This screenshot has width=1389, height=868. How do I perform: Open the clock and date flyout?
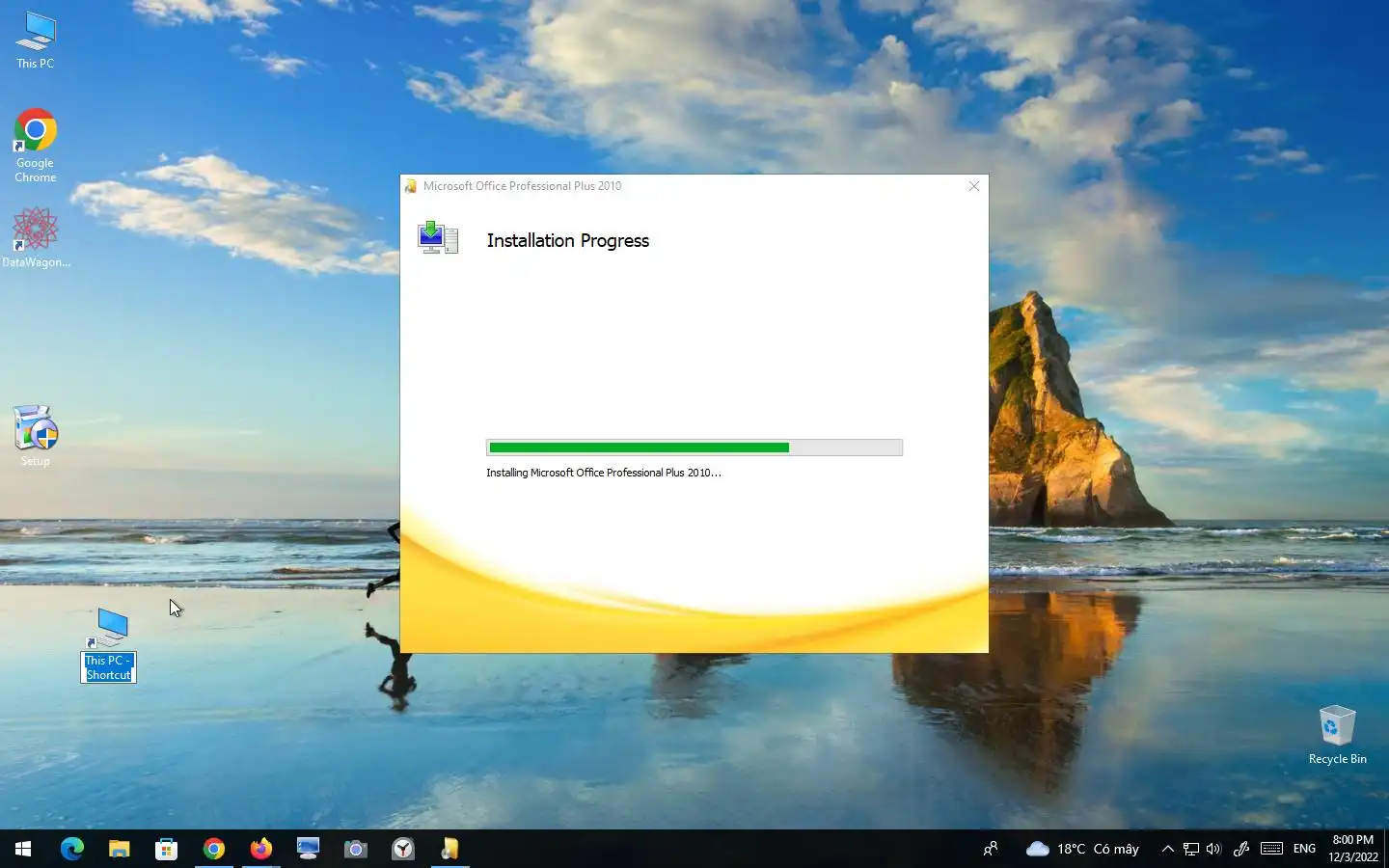[x=1352, y=849]
